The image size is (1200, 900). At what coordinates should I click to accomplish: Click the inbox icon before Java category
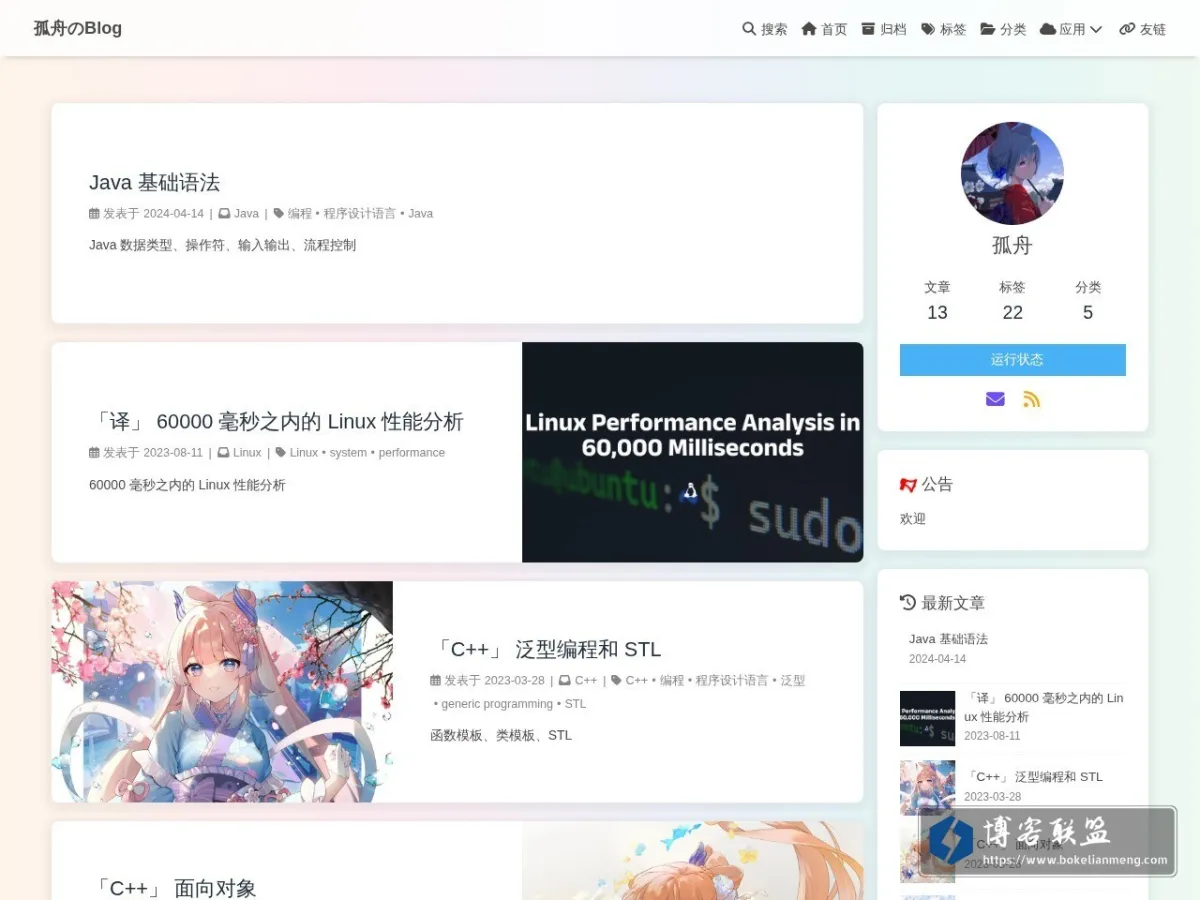224,213
